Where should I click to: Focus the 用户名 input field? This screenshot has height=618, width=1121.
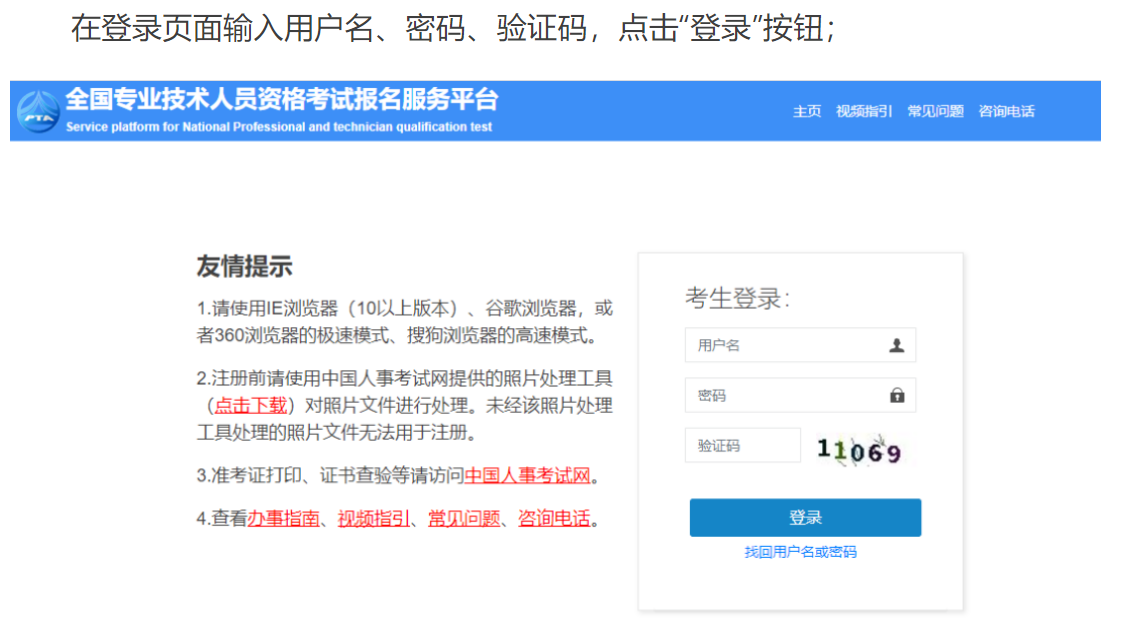[x=785, y=345]
